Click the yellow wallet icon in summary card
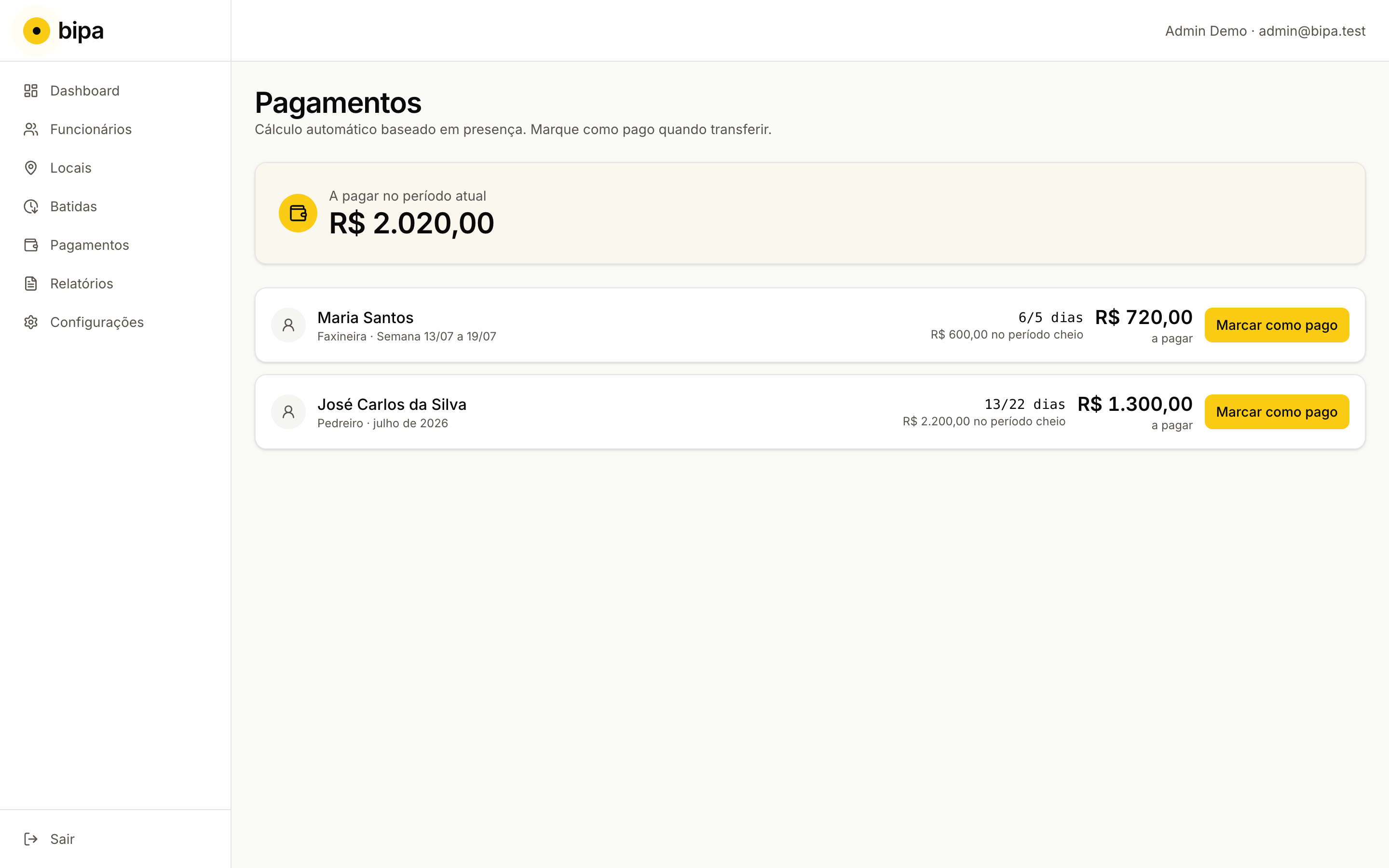1389x868 pixels. pos(298,213)
